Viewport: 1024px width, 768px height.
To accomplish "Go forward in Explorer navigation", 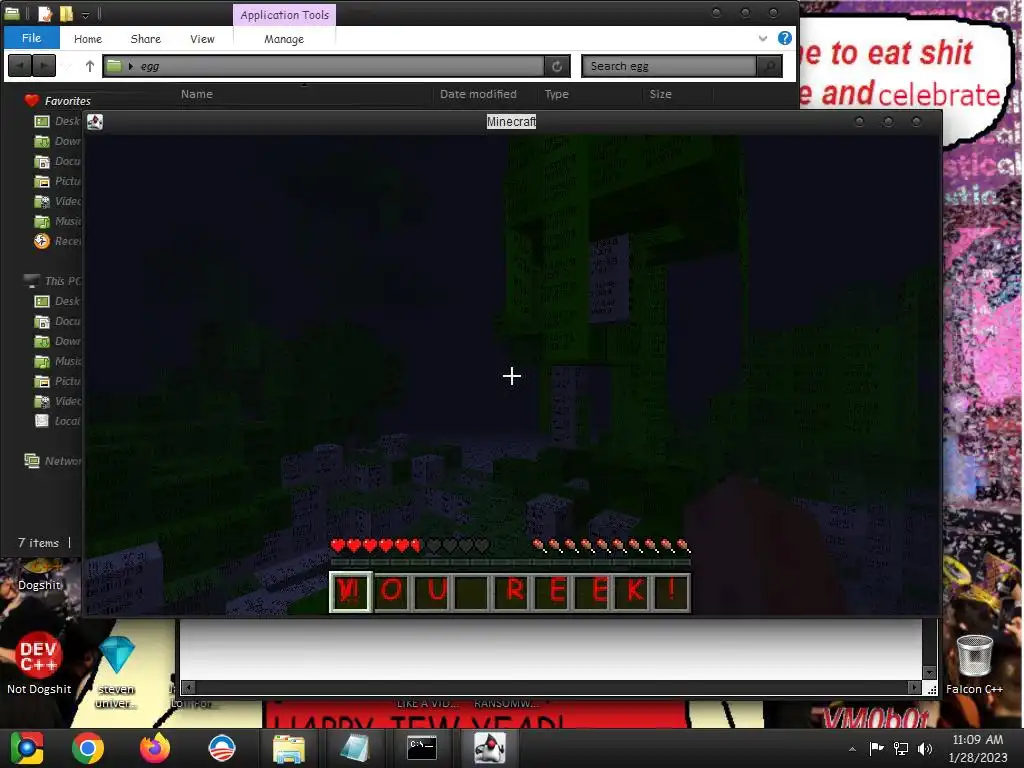I will [x=44, y=66].
